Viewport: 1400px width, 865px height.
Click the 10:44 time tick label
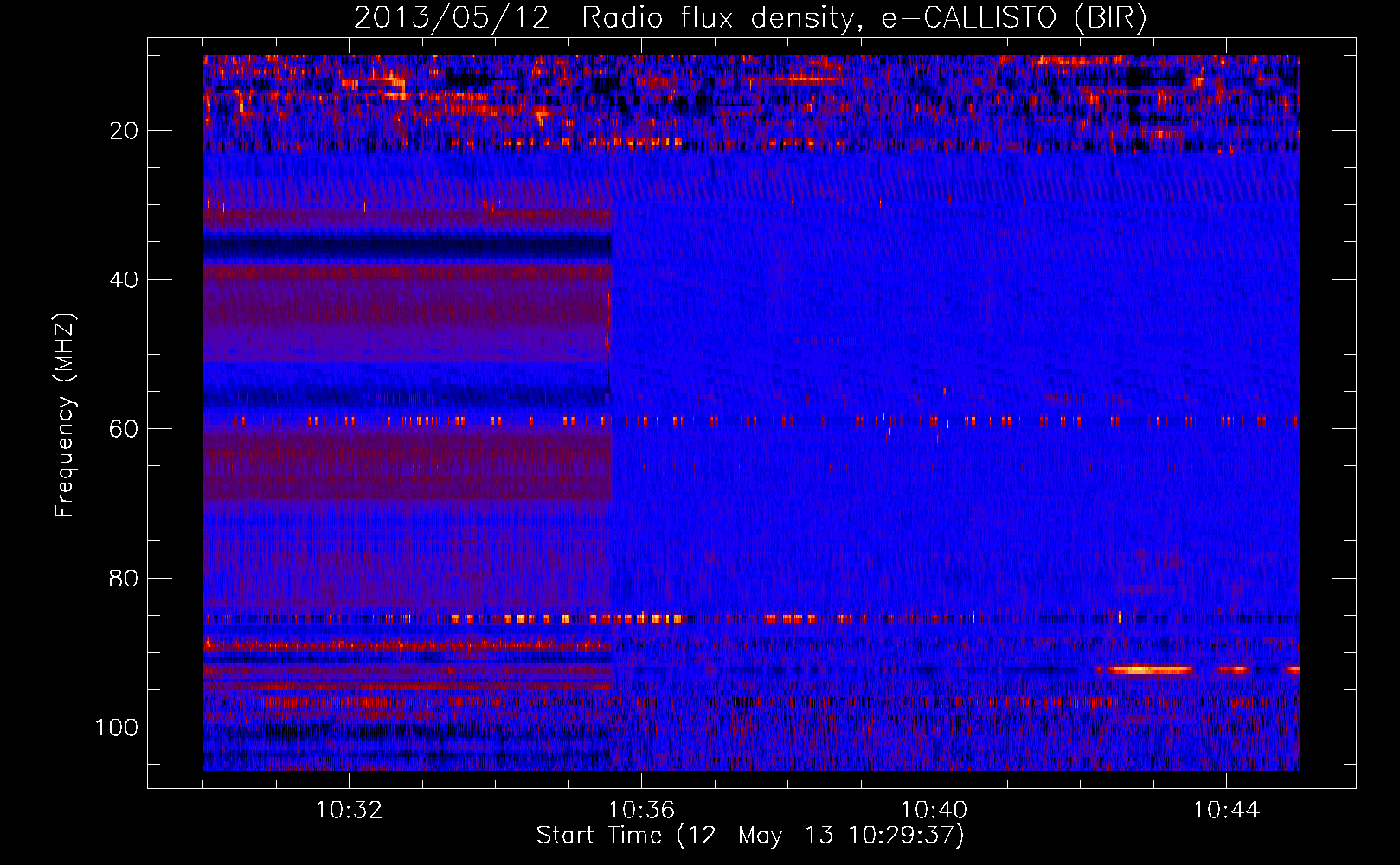(x=1226, y=811)
